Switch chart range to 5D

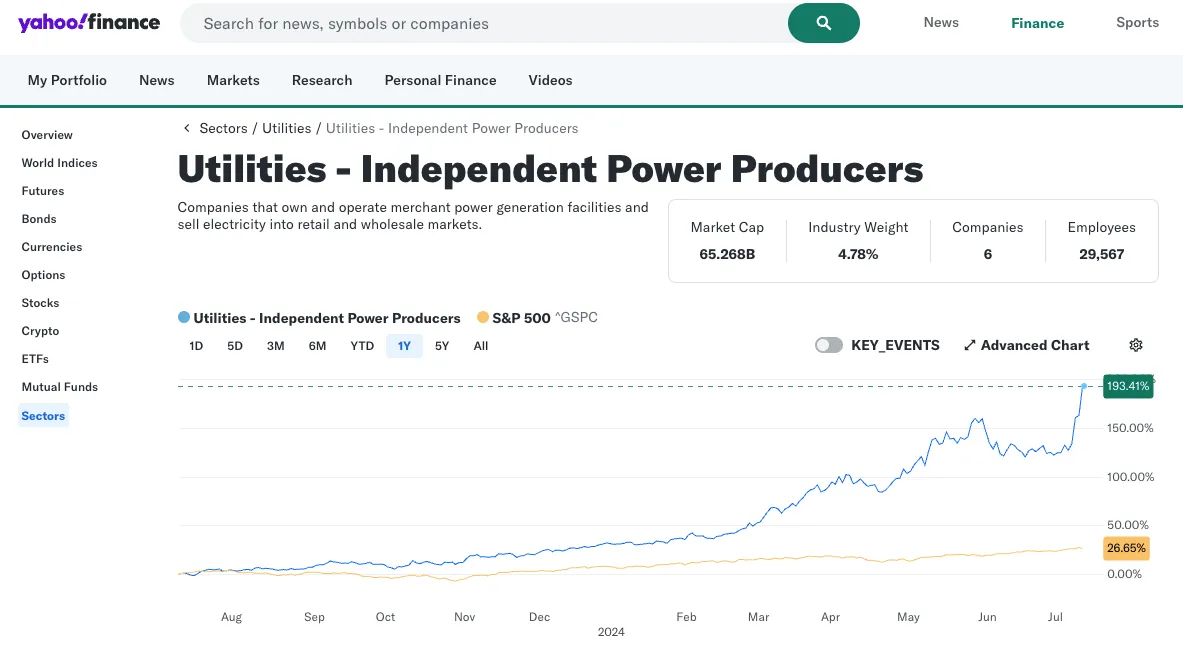235,346
